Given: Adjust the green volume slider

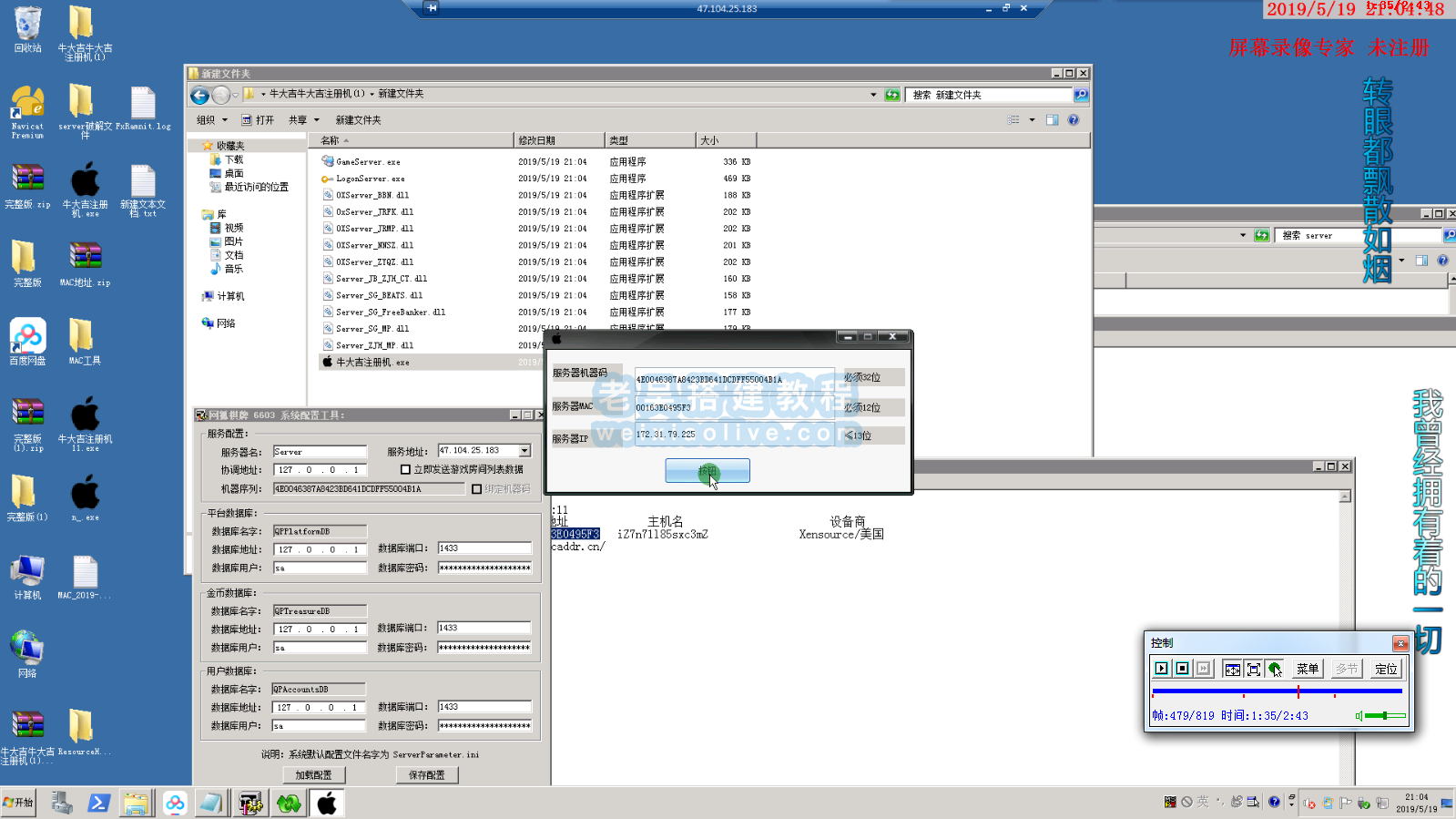Looking at the screenshot, I should (1384, 716).
